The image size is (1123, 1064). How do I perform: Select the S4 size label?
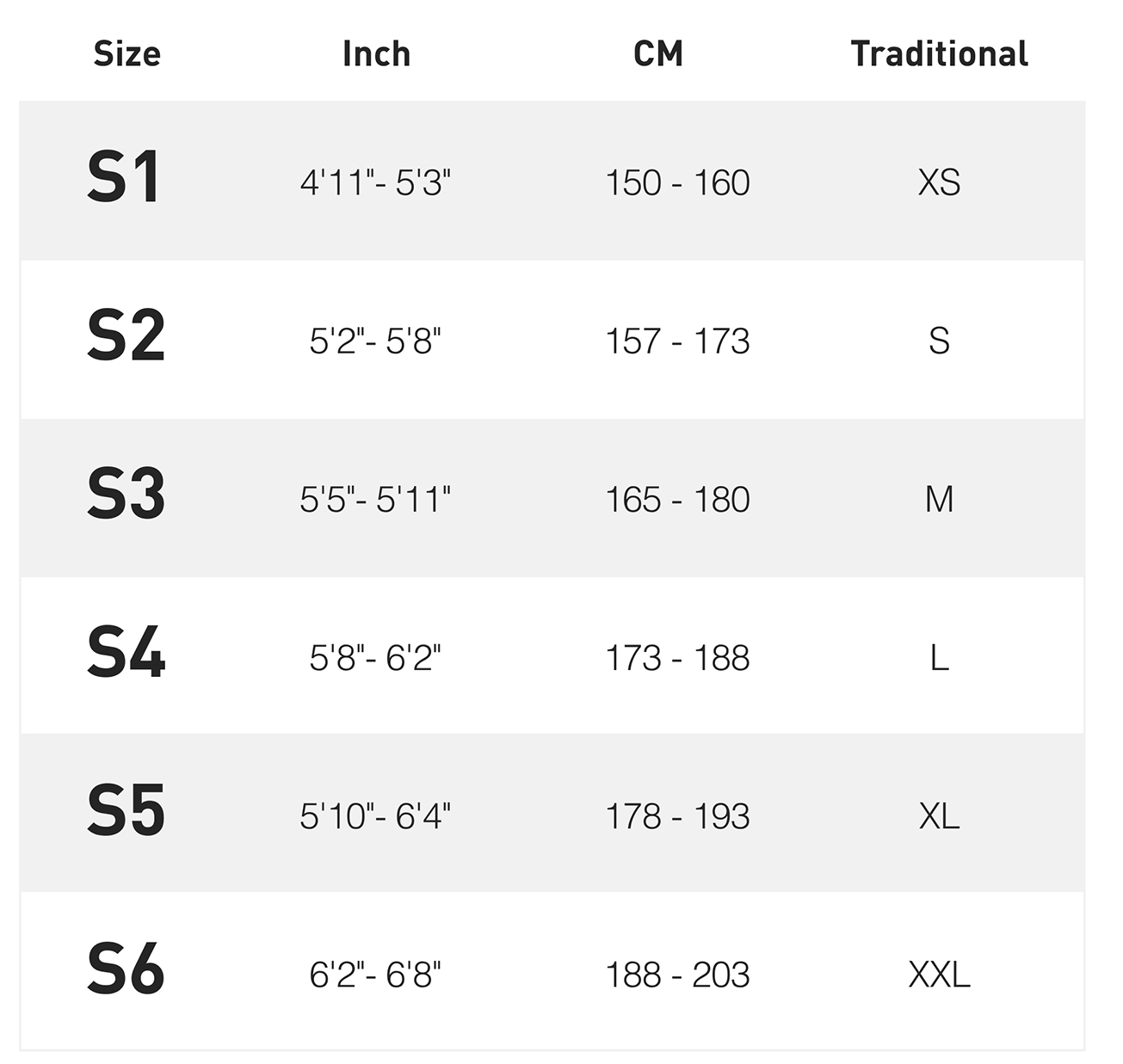click(x=126, y=653)
